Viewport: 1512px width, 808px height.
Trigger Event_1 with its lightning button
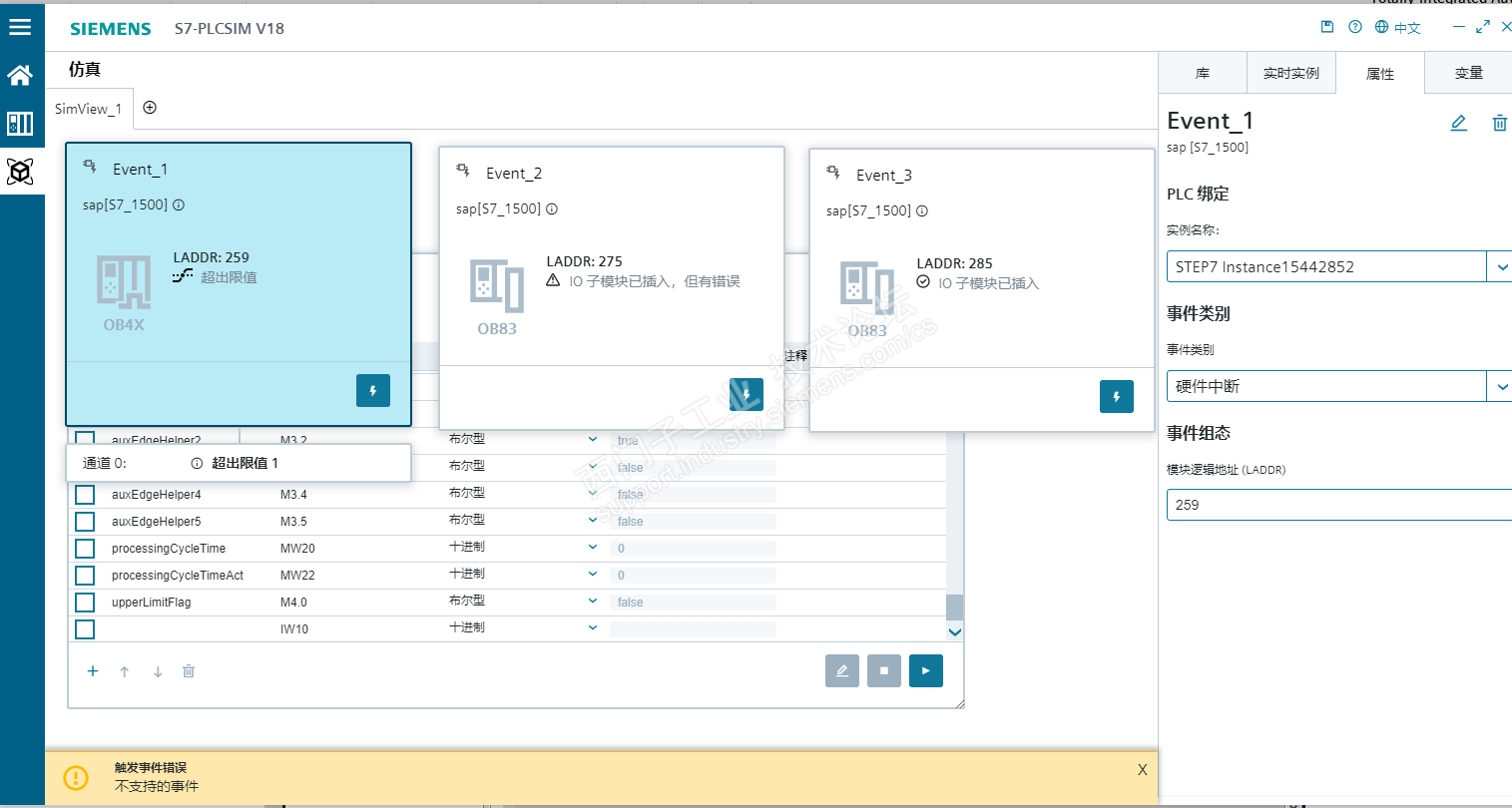click(x=373, y=391)
